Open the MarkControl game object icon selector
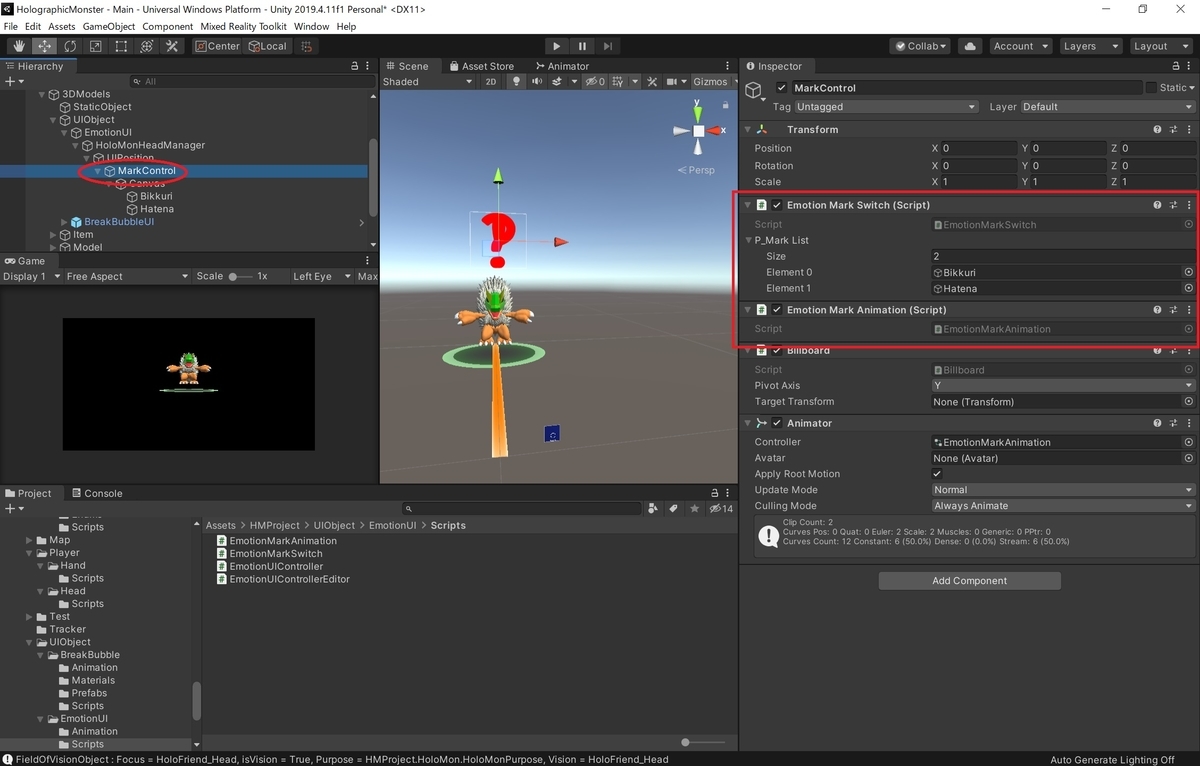This screenshot has height=766, width=1200. 756,92
